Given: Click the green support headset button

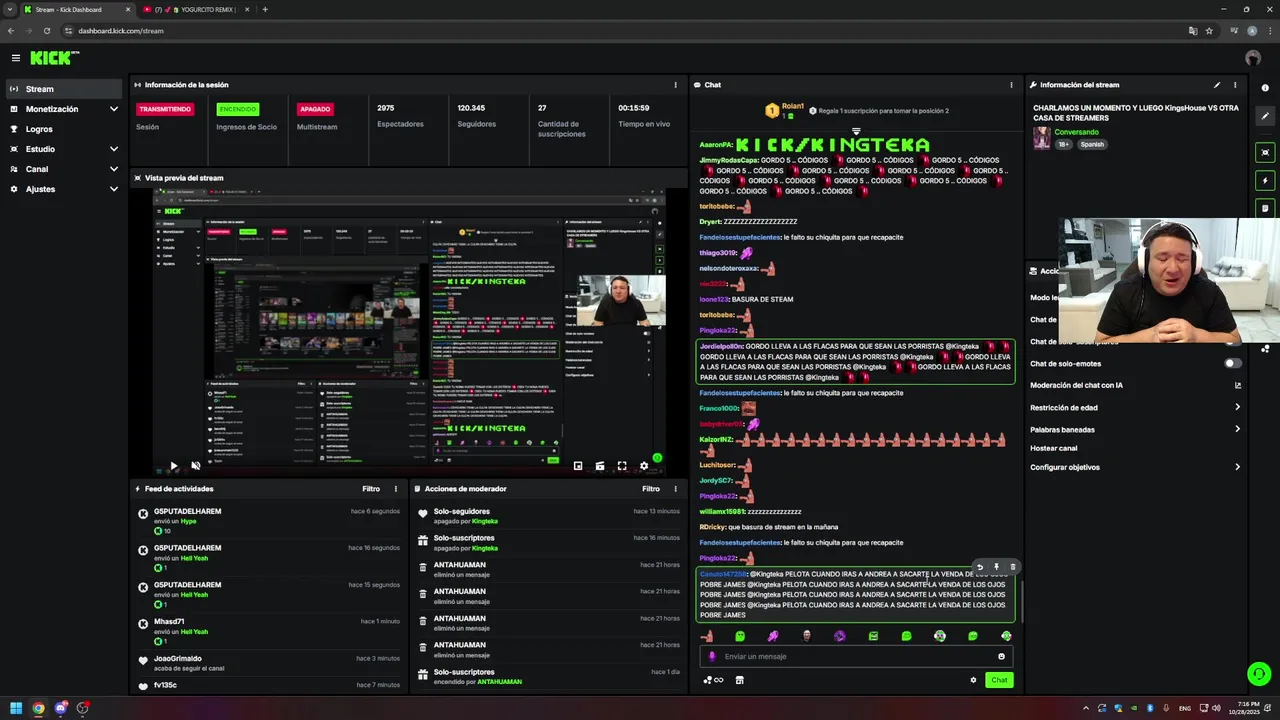Looking at the screenshot, I should coord(1259,674).
